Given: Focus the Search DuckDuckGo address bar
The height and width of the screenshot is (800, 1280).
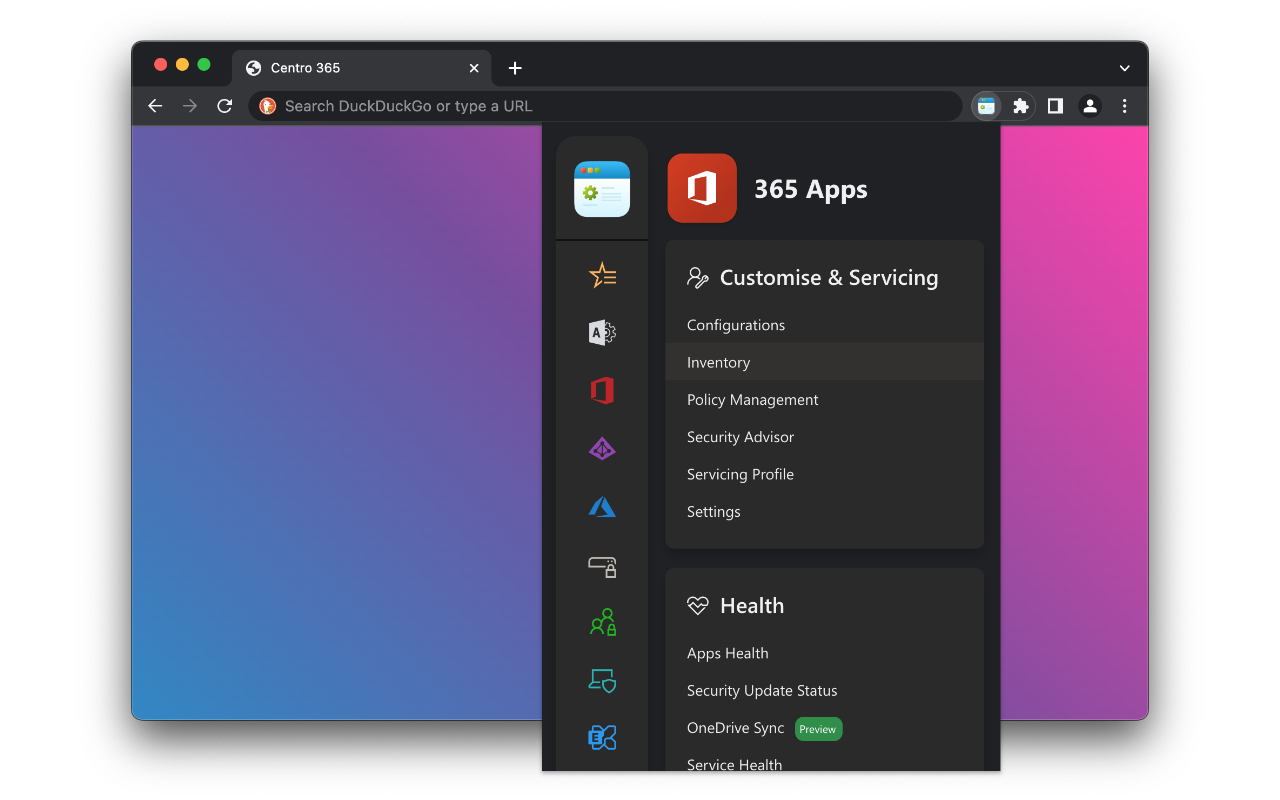Looking at the screenshot, I should click(x=605, y=106).
